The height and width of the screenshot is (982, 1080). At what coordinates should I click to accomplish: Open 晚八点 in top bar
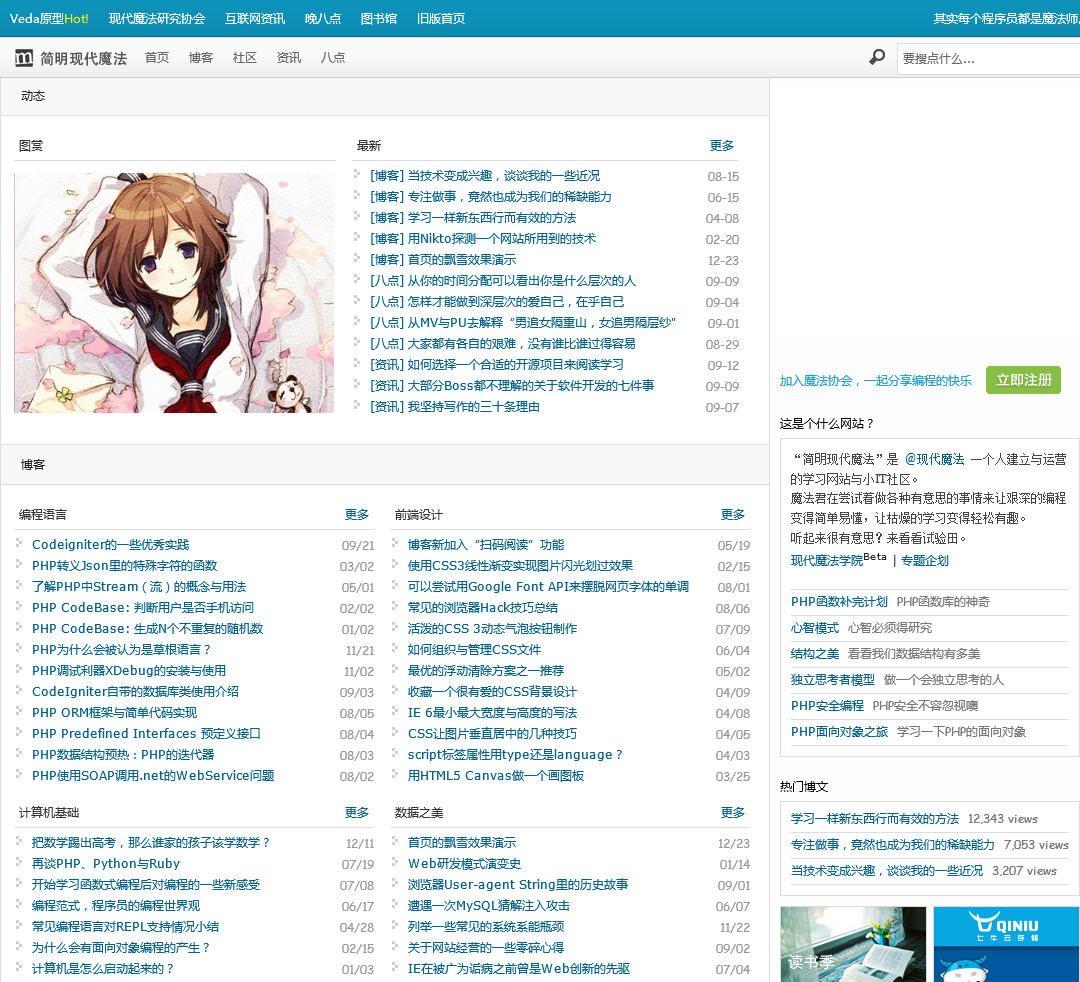(323, 19)
